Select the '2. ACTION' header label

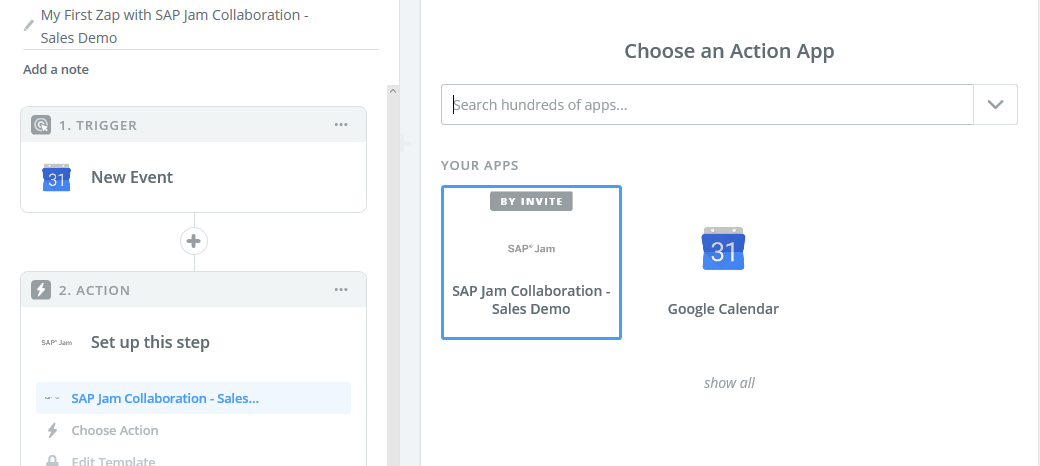[94, 290]
